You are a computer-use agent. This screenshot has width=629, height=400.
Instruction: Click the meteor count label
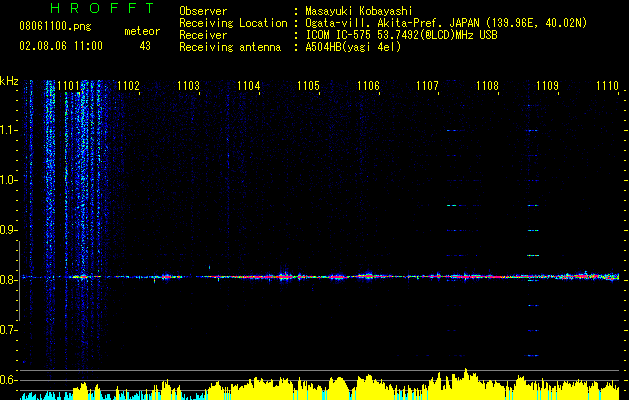tap(142, 31)
